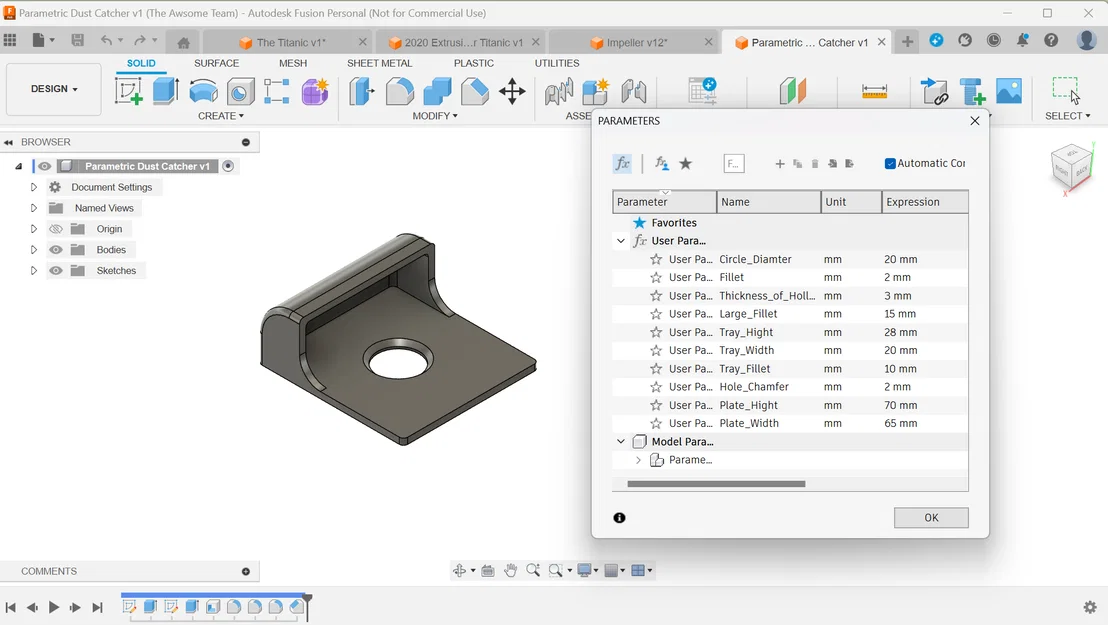Activate the Move/Copy tool

[513, 91]
